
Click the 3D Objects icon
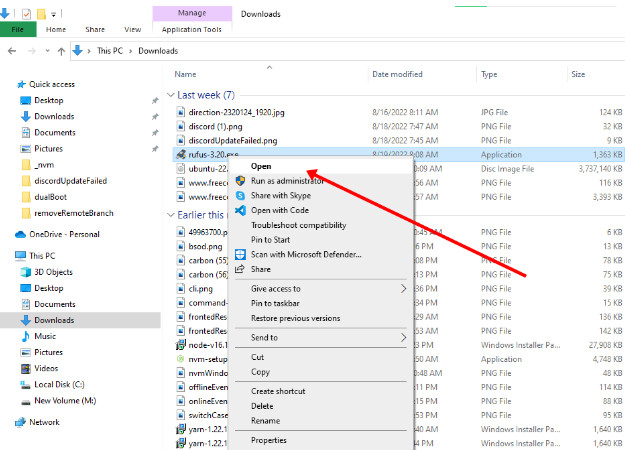tap(26, 272)
